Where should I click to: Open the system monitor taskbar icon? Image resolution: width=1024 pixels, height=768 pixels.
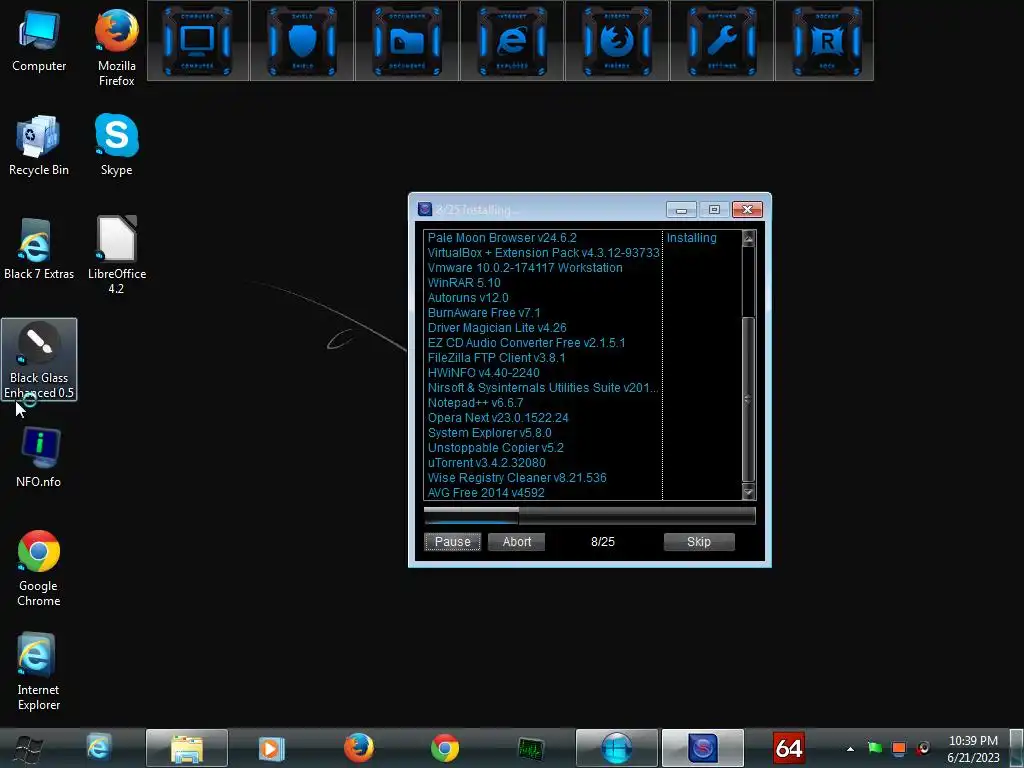click(530, 748)
